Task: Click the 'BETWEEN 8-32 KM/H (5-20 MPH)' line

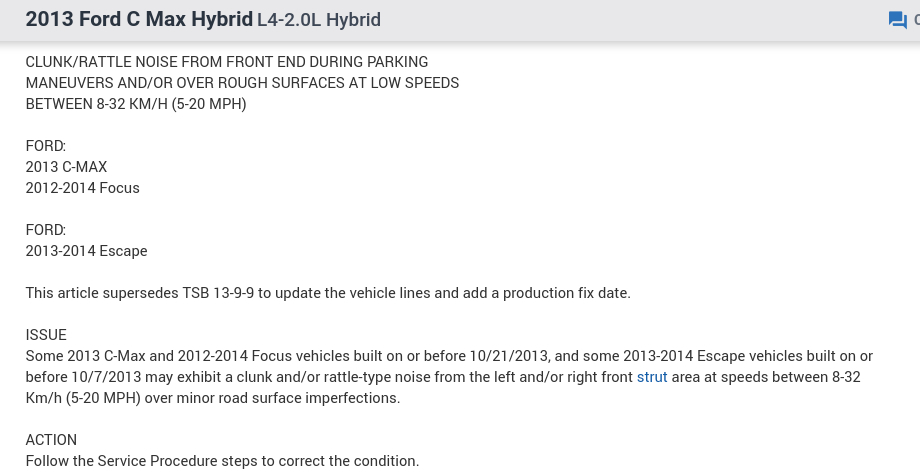Action: pyautogui.click(x=136, y=104)
